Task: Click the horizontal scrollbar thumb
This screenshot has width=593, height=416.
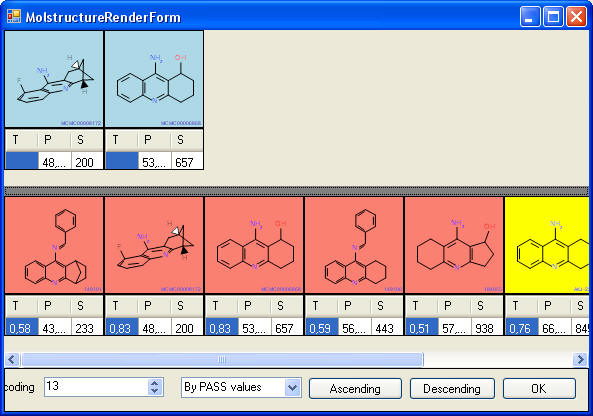Action: (x=222, y=359)
